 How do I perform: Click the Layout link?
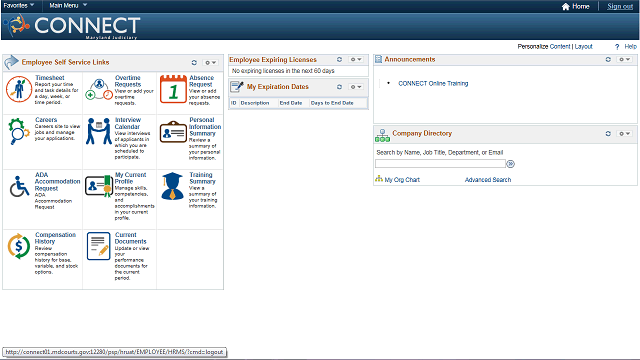point(583,47)
